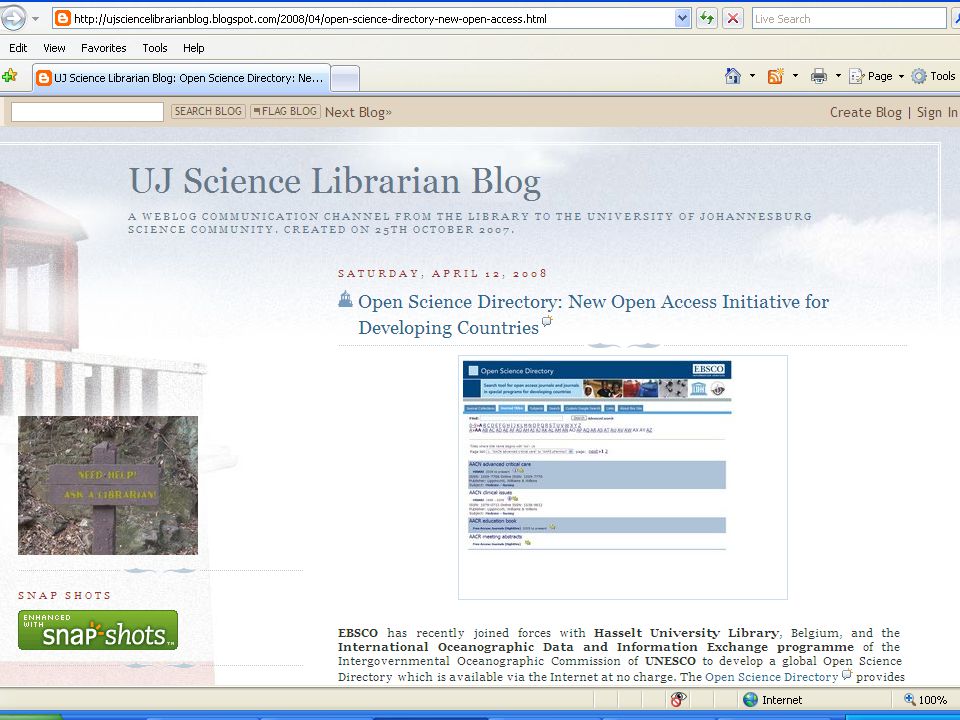Click the 100% zoom level control
Screen dimensions: 960x720
(926, 700)
